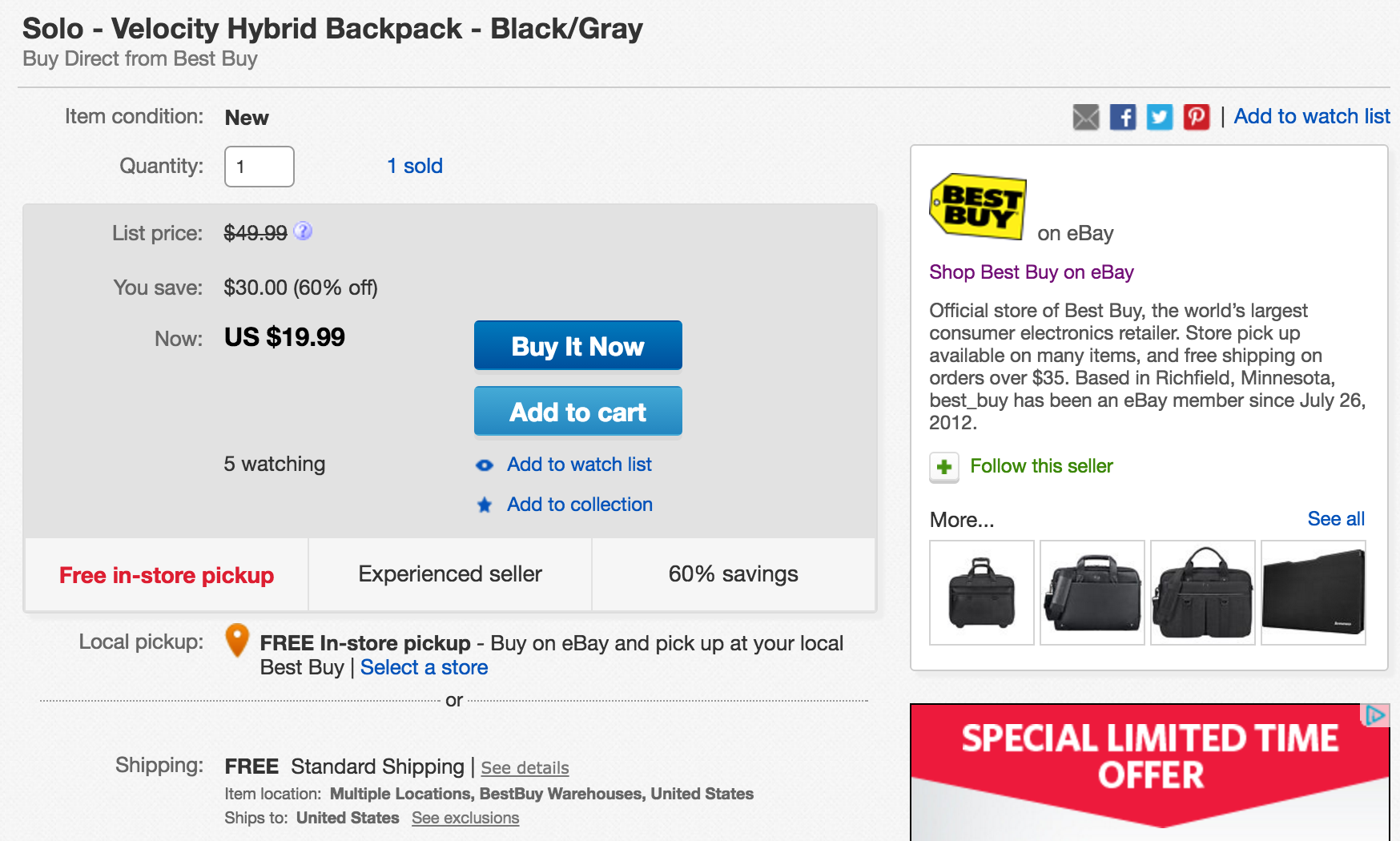Expand seller items using See all
1400x841 pixels.
(1336, 519)
